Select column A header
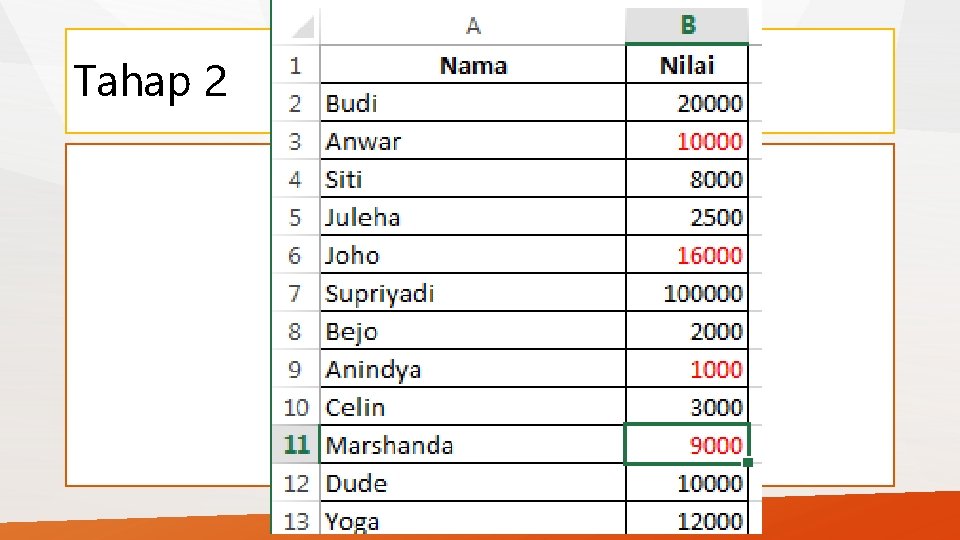Screen dimensions: 960x540 (x=473, y=25)
